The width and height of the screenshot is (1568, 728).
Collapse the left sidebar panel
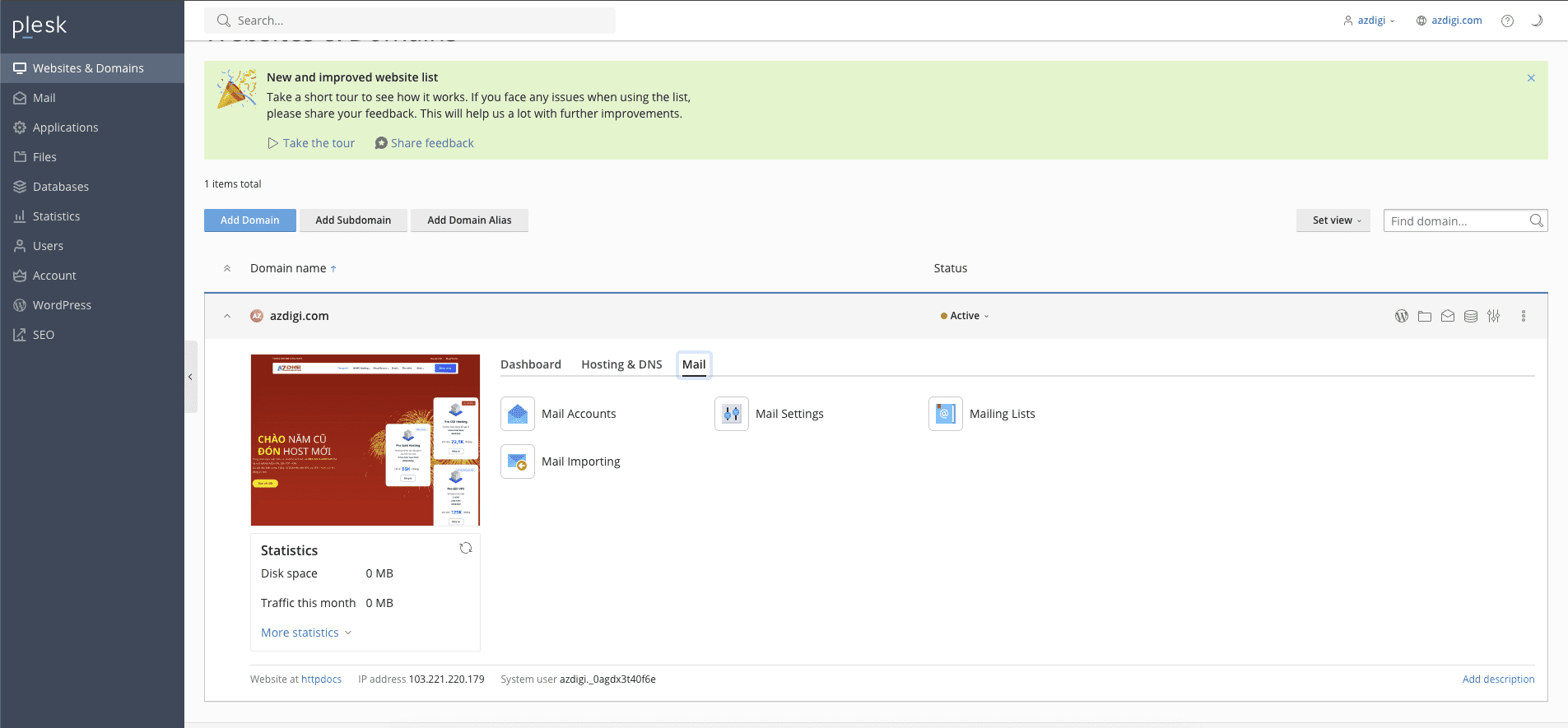[x=190, y=377]
